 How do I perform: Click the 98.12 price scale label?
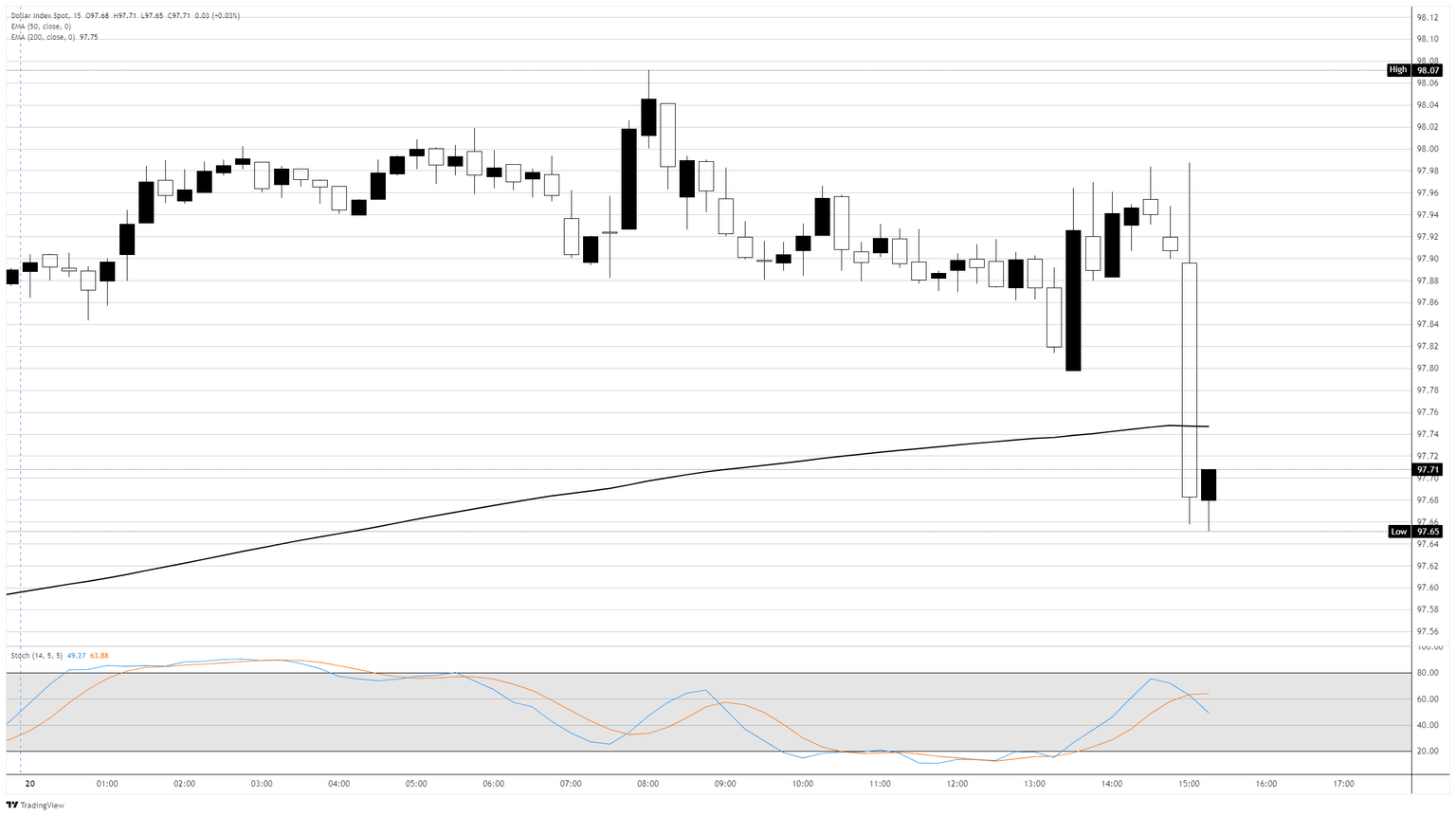coord(1428,17)
